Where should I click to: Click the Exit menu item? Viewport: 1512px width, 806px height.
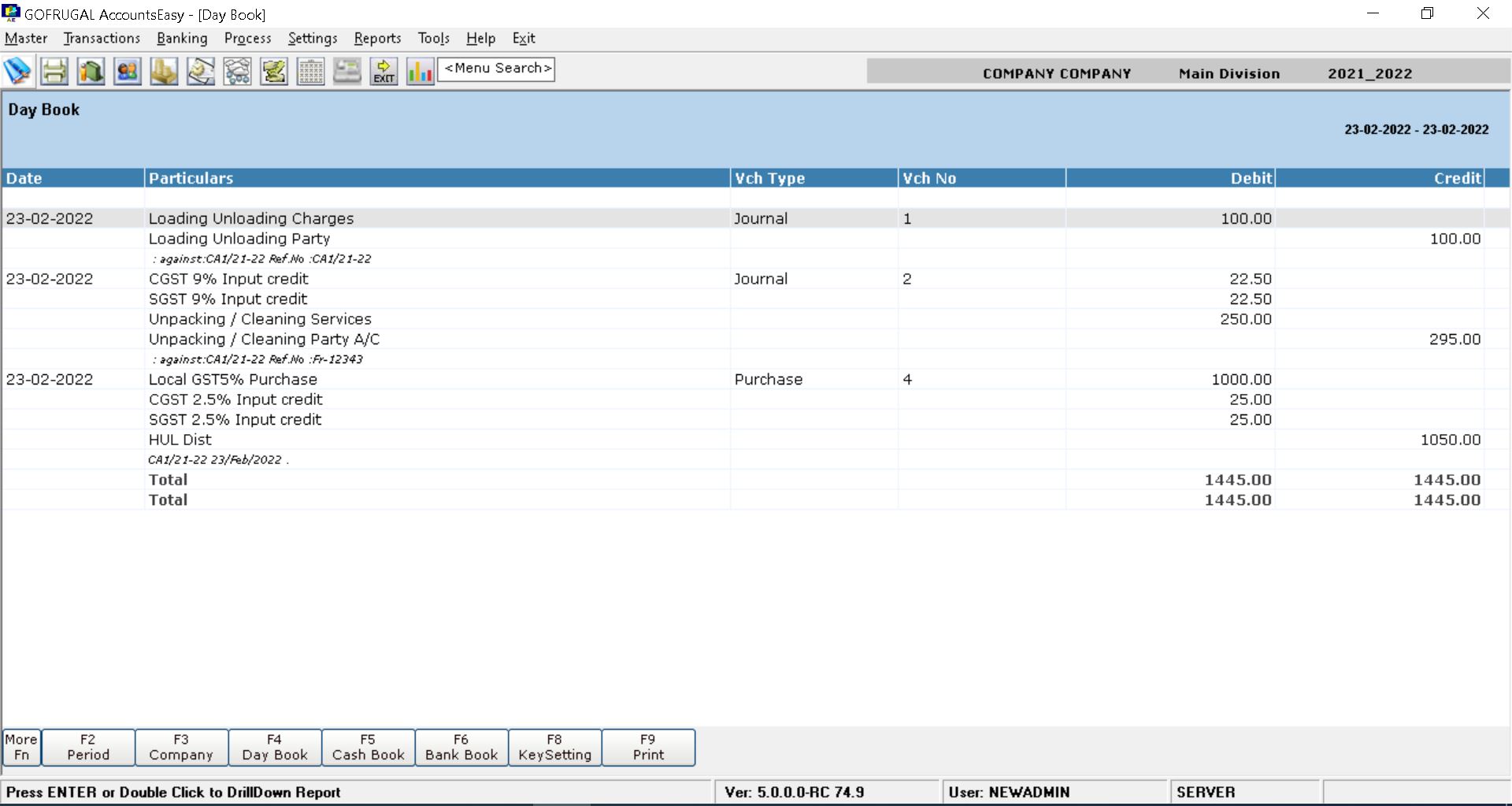pos(524,39)
